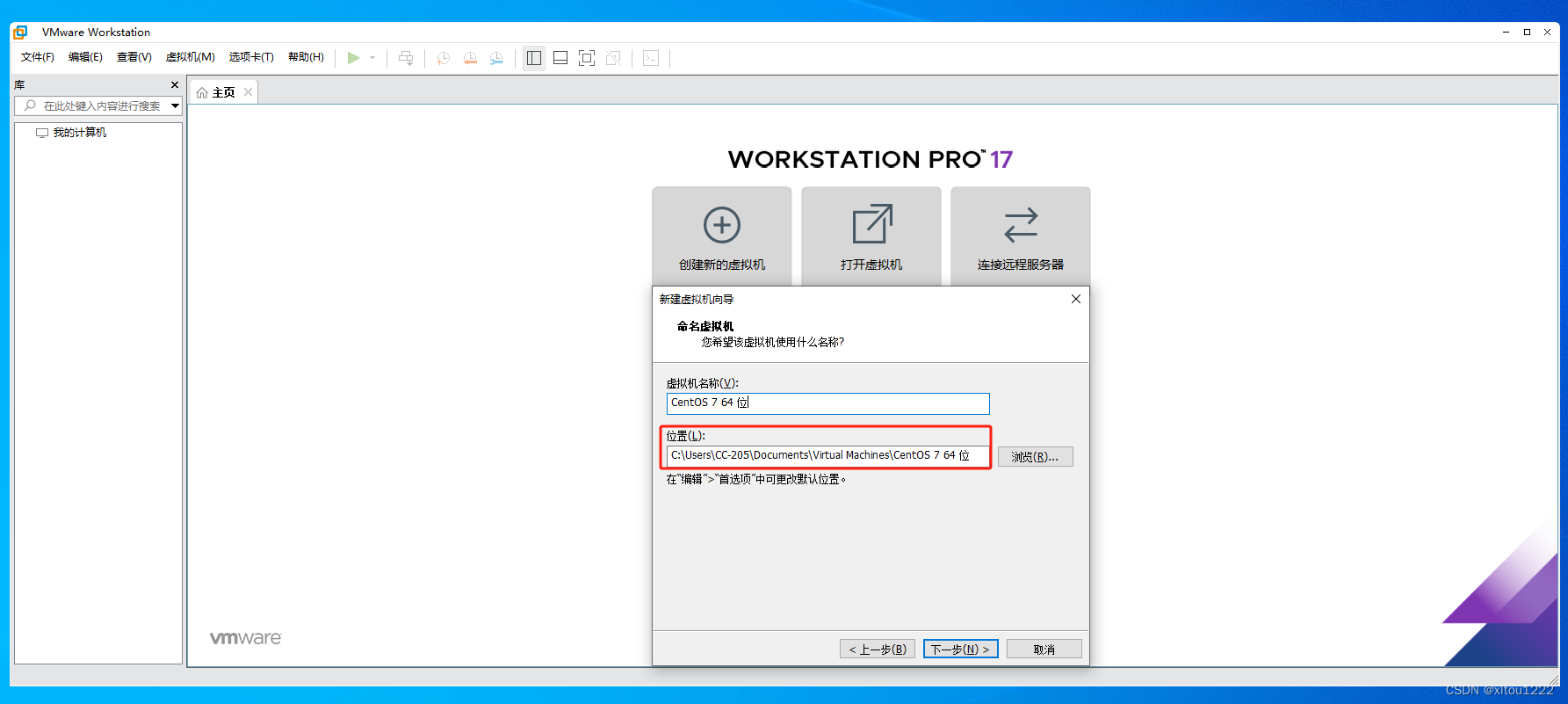Click the 库 panel header label
This screenshot has width=1568, height=704.
(x=19, y=85)
